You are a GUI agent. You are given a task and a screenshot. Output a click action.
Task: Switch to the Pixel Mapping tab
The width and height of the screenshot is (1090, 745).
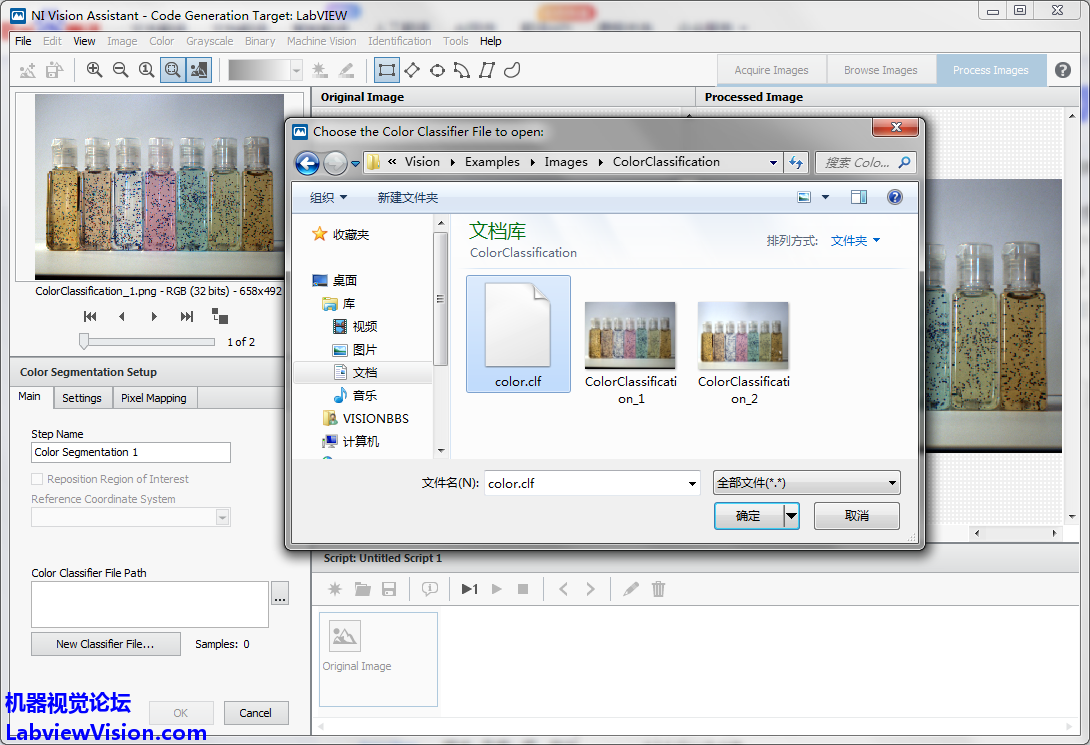(x=153, y=398)
